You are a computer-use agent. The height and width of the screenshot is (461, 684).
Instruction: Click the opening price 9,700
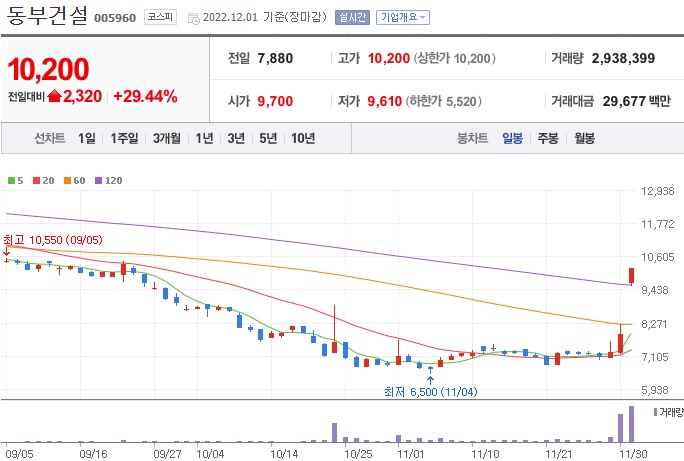pyautogui.click(x=275, y=101)
